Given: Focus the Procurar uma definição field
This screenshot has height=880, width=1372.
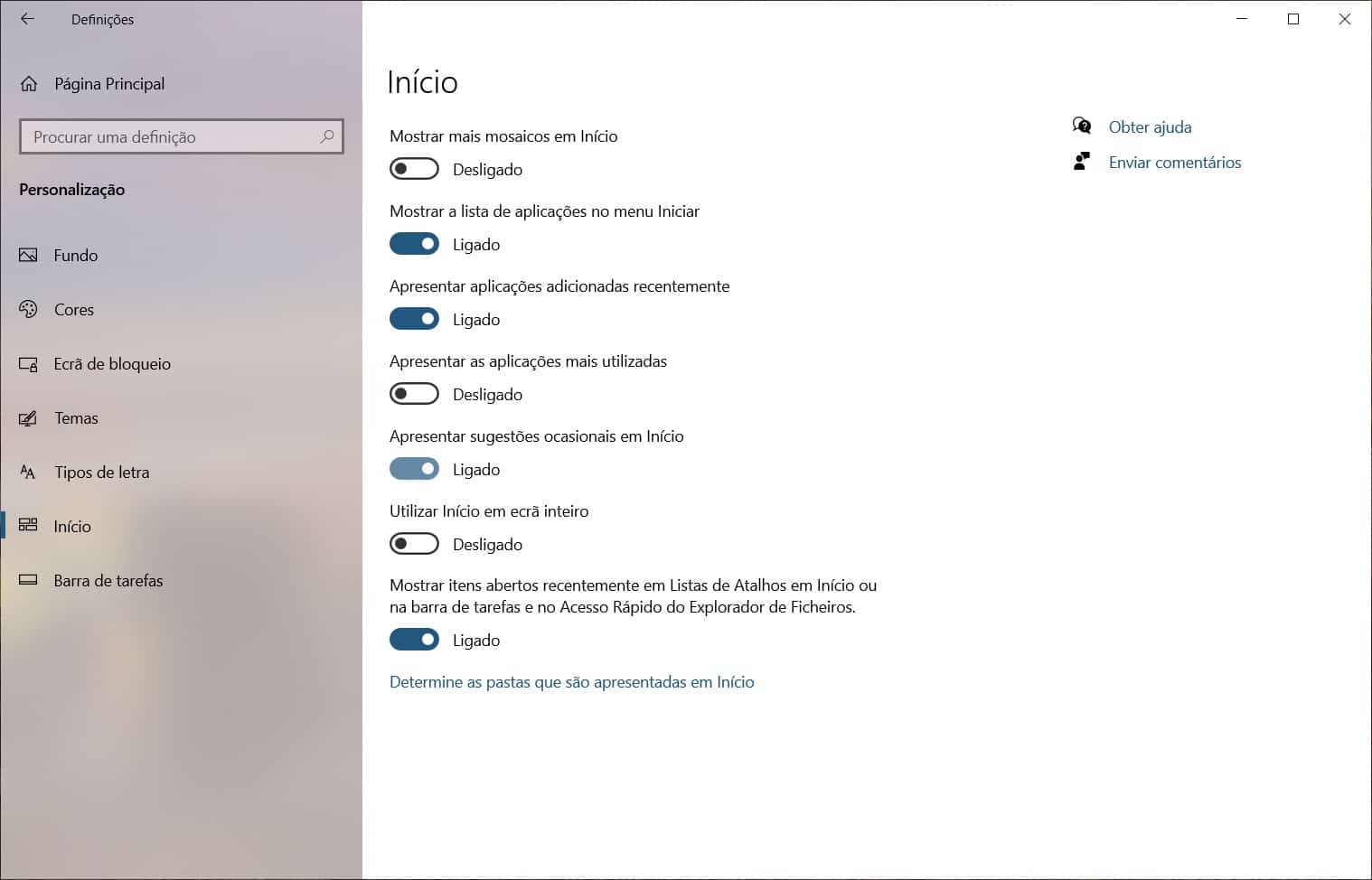Looking at the screenshot, I should 181,136.
